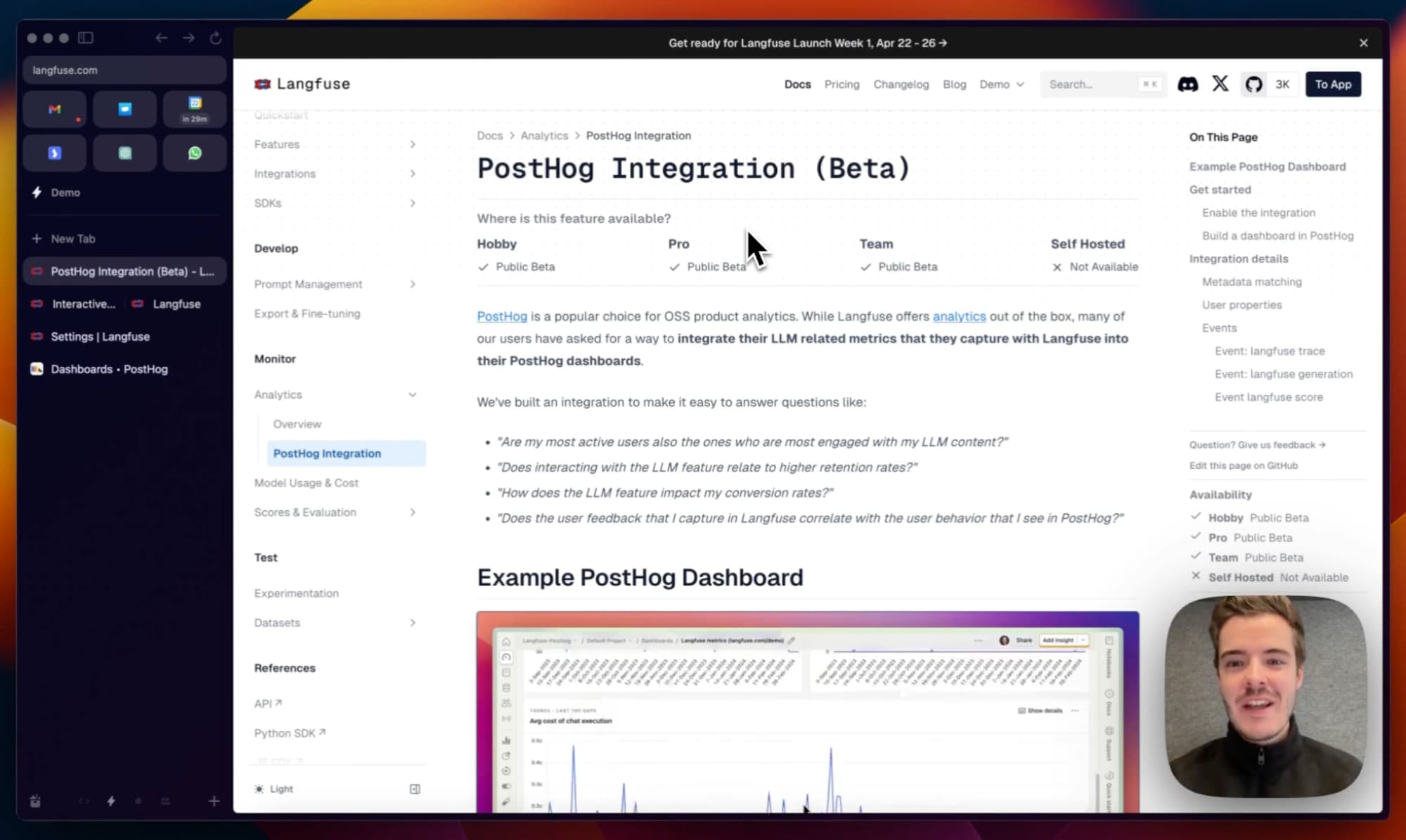Click the To App button
Viewport: 1406px width, 840px height.
click(x=1333, y=84)
